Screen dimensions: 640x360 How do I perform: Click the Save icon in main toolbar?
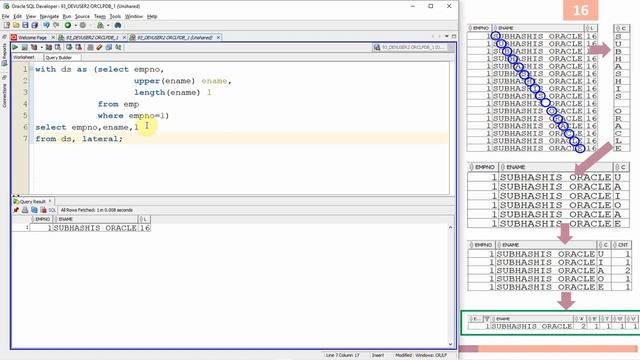click(x=25, y=25)
